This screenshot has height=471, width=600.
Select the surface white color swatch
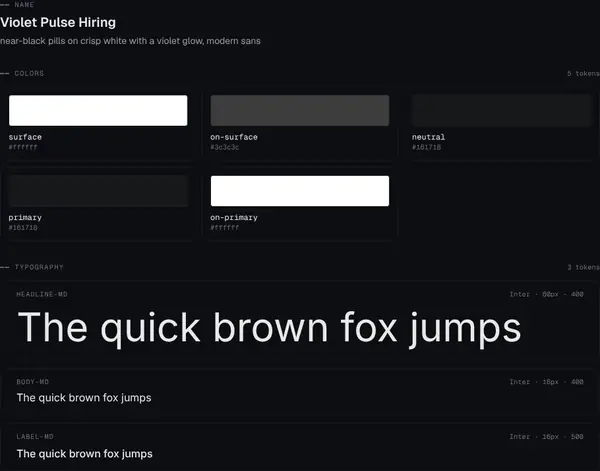[x=98, y=110]
